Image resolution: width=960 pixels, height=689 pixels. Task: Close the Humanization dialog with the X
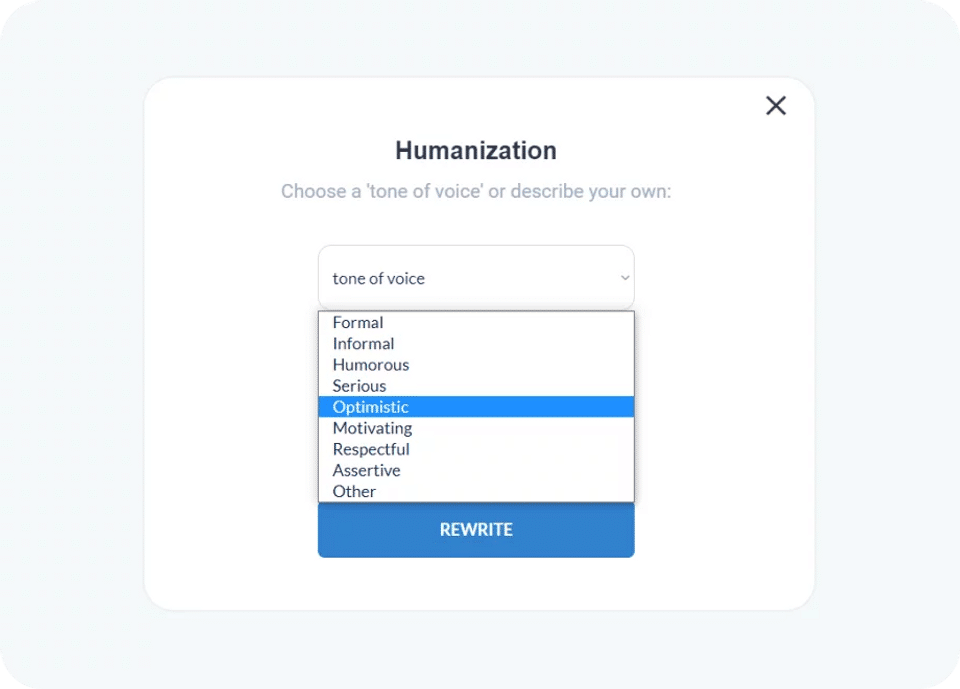(x=776, y=105)
